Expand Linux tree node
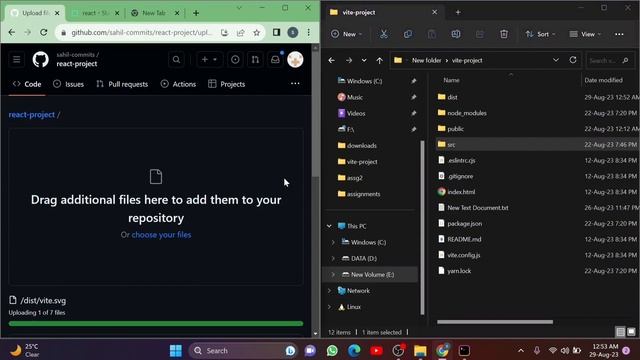Screen dimensions: 640x360 point(329,307)
